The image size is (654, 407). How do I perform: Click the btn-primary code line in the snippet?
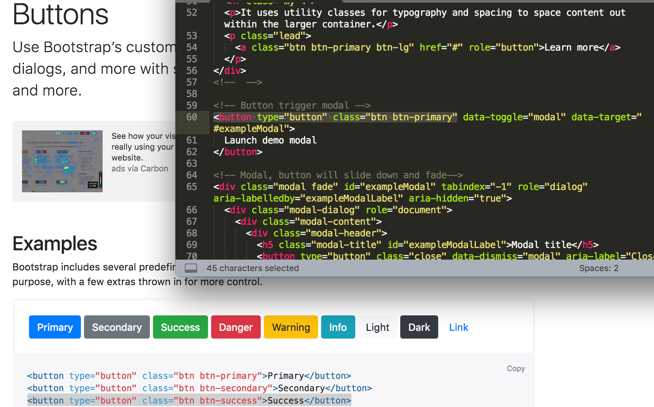click(189, 376)
